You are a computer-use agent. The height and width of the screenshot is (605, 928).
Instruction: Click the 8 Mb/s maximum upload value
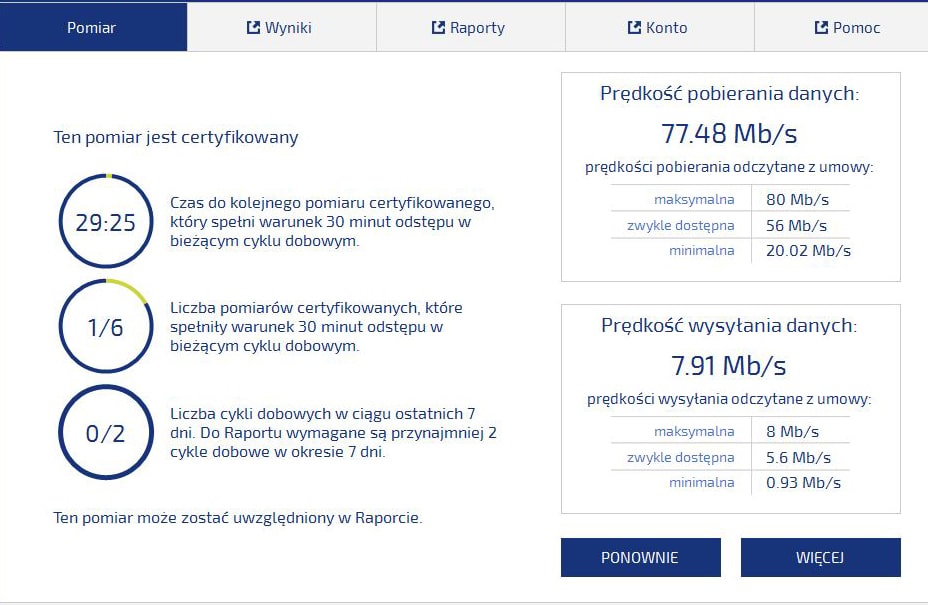pyautogui.click(x=792, y=432)
